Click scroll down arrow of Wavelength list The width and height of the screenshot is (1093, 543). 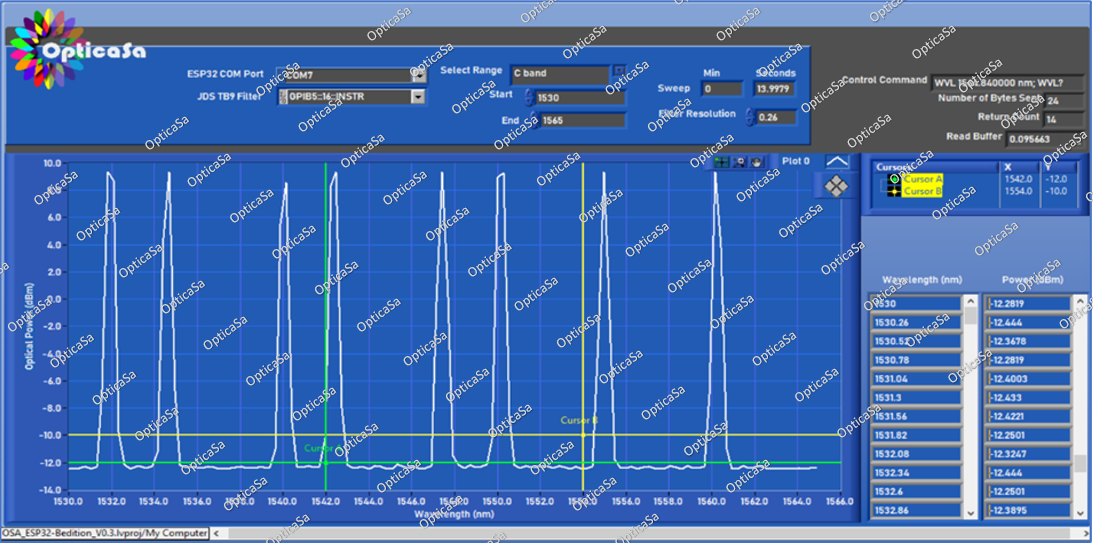point(970,512)
